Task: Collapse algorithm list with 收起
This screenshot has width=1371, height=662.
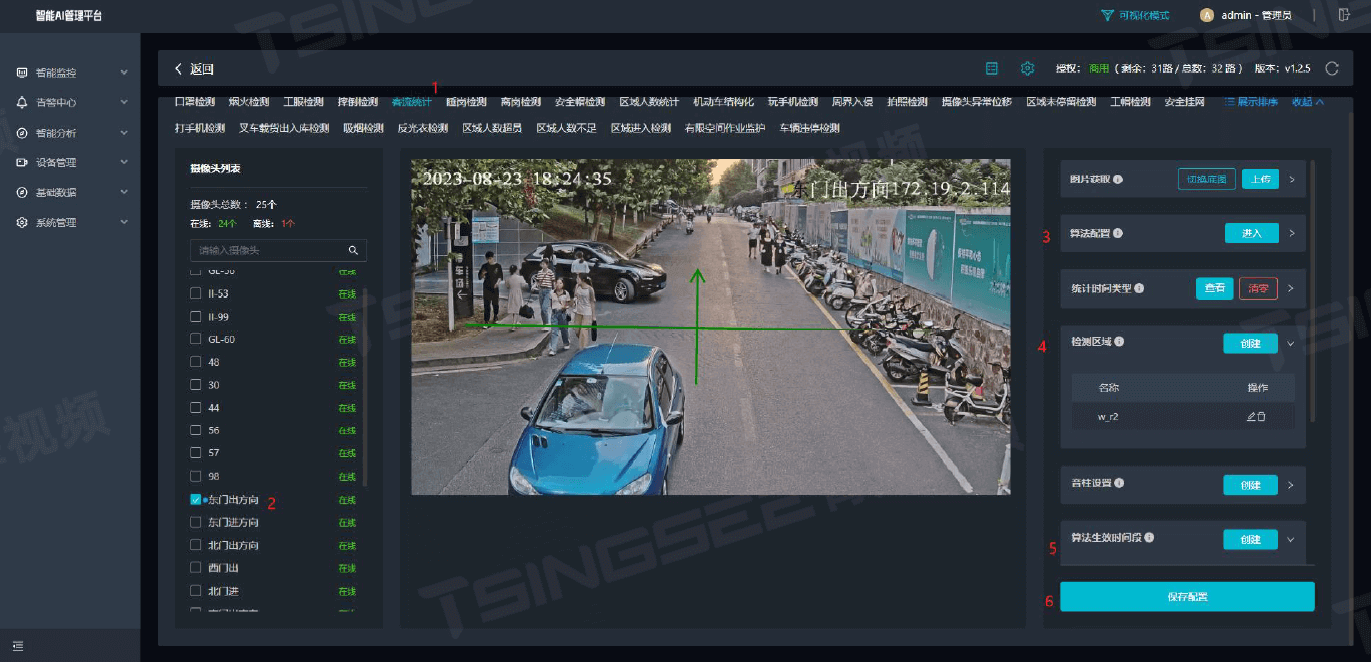Action: click(x=1308, y=102)
